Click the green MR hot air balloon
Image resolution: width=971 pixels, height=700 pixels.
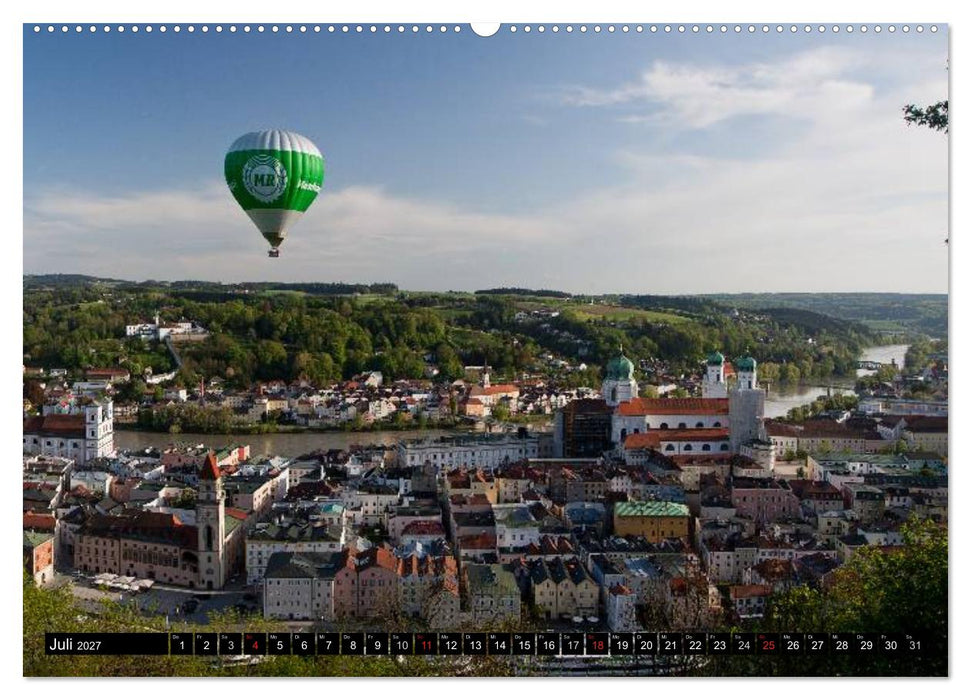[x=274, y=193]
